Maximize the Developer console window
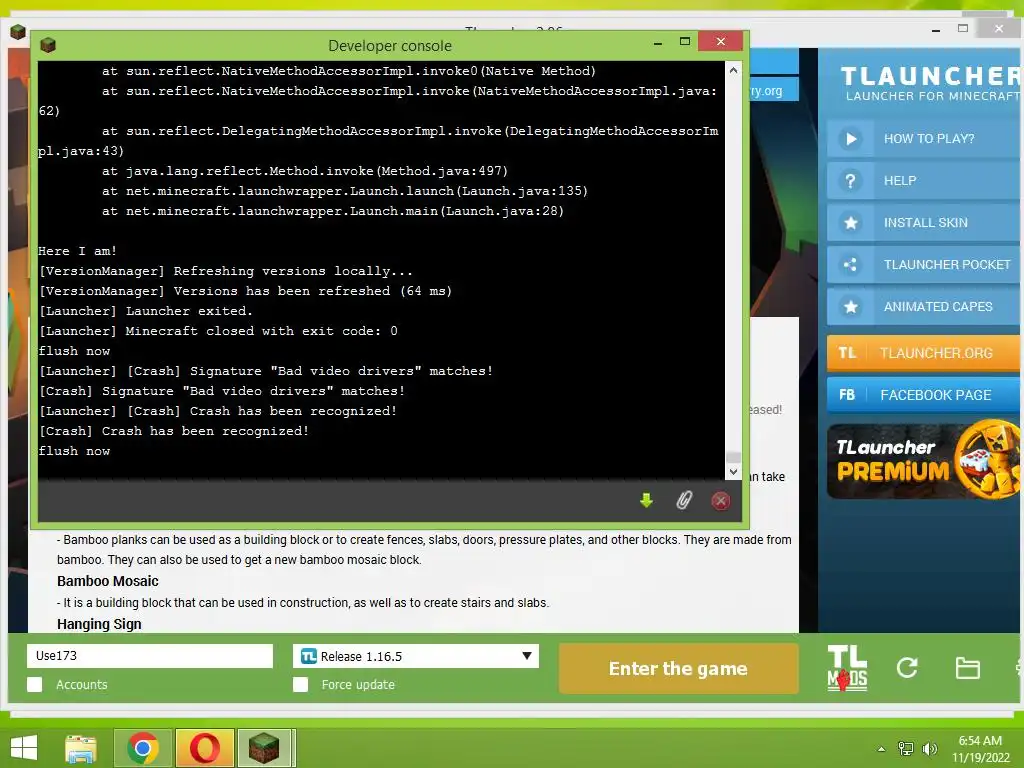This screenshot has height=768, width=1024. [684, 41]
